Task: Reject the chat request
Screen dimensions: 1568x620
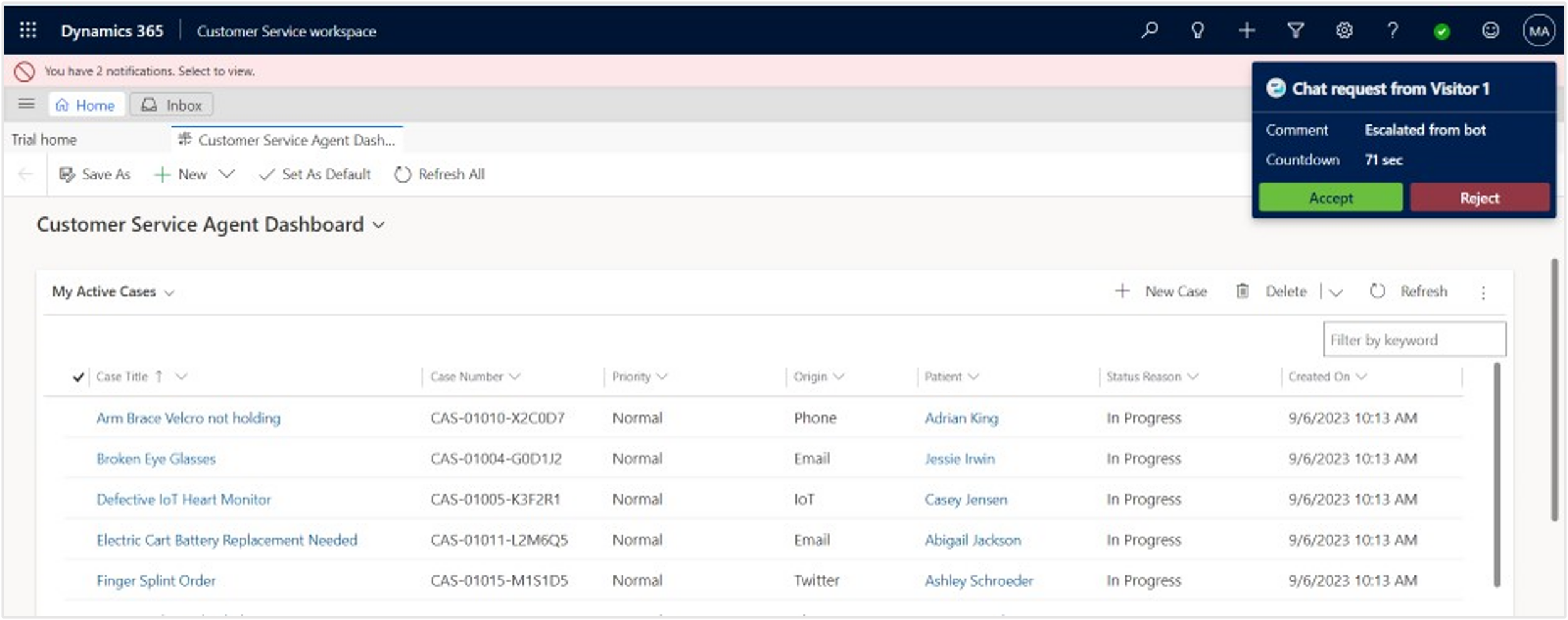Action: (x=1480, y=198)
